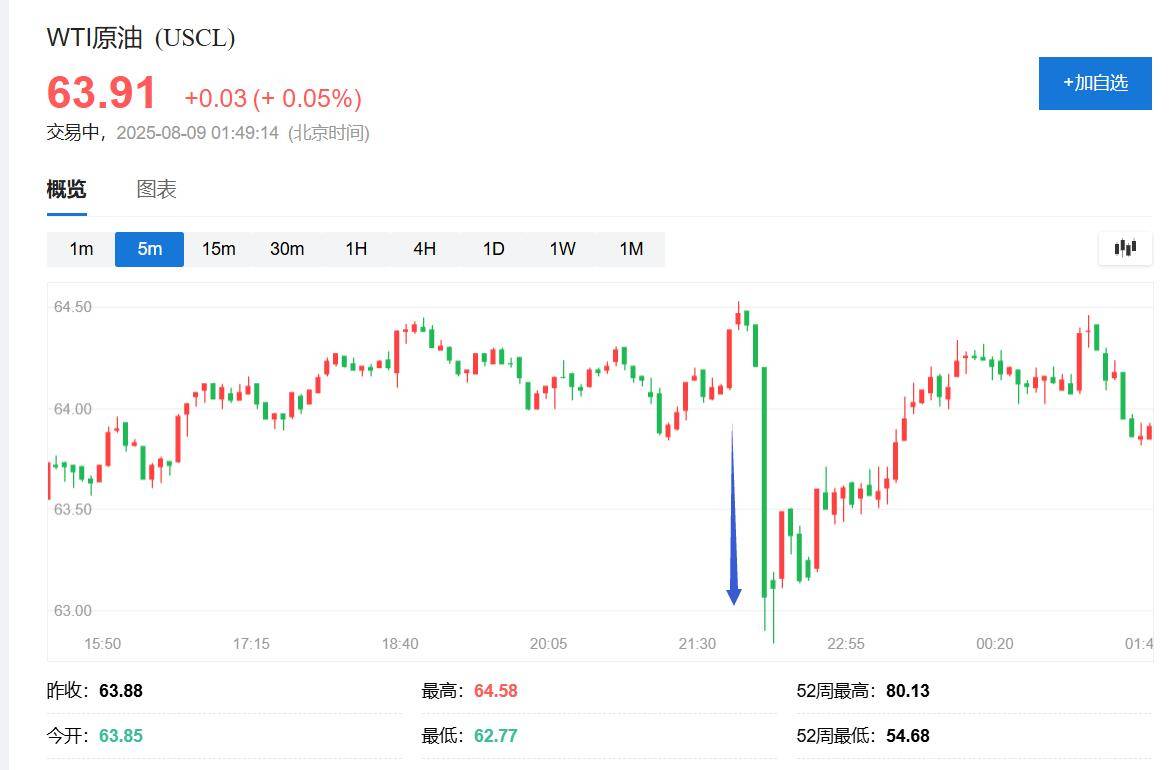
Task: Click the +加自选 watchlist button
Action: coord(1095,83)
